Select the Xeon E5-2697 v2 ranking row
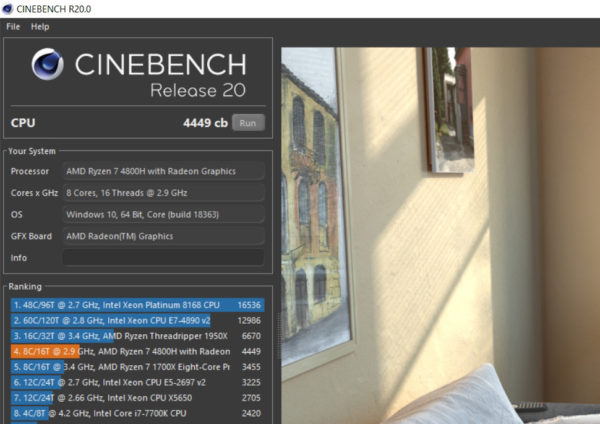Image resolution: width=600 pixels, height=424 pixels. coord(138,382)
